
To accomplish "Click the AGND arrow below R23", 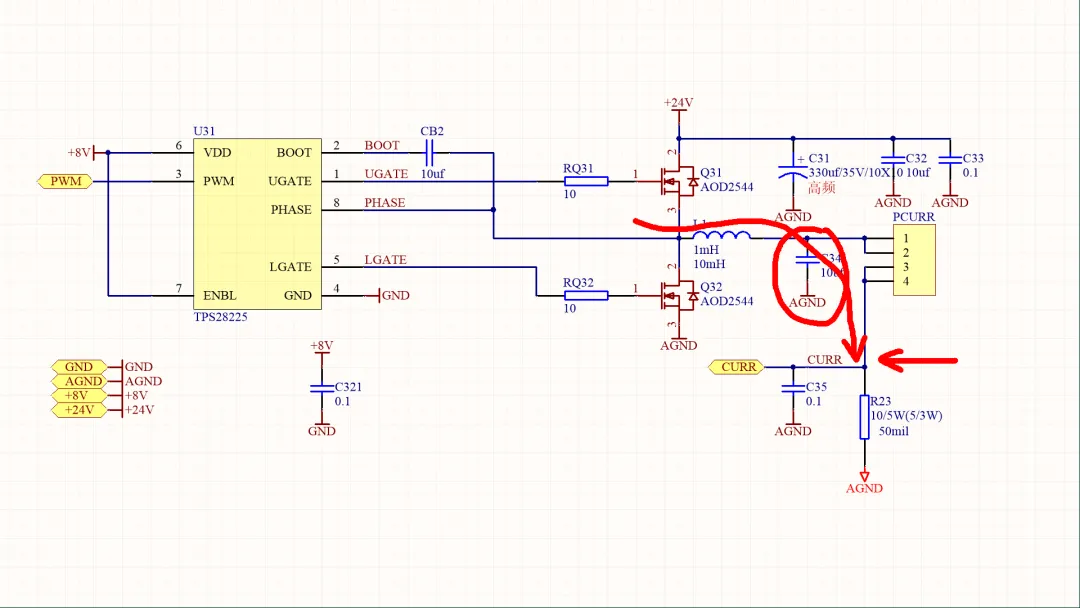I will [864, 483].
